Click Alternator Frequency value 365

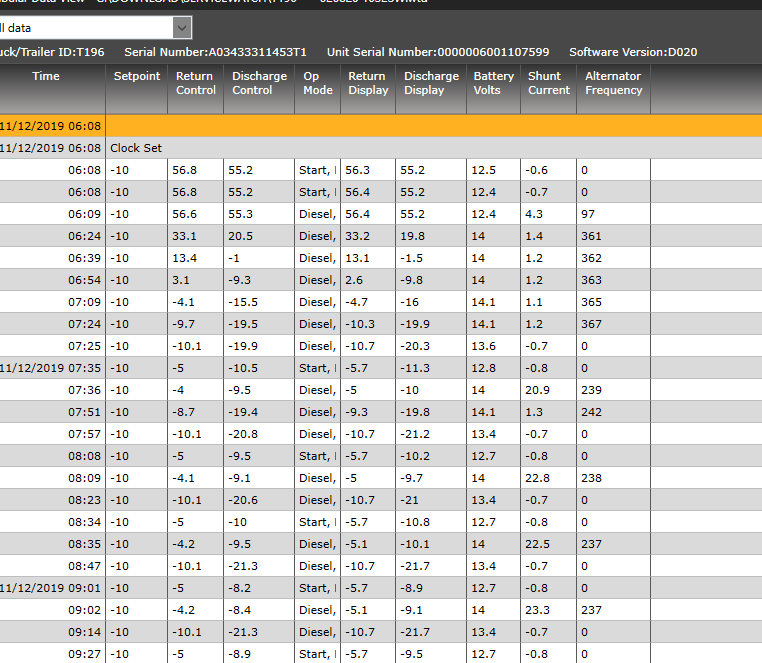point(591,302)
